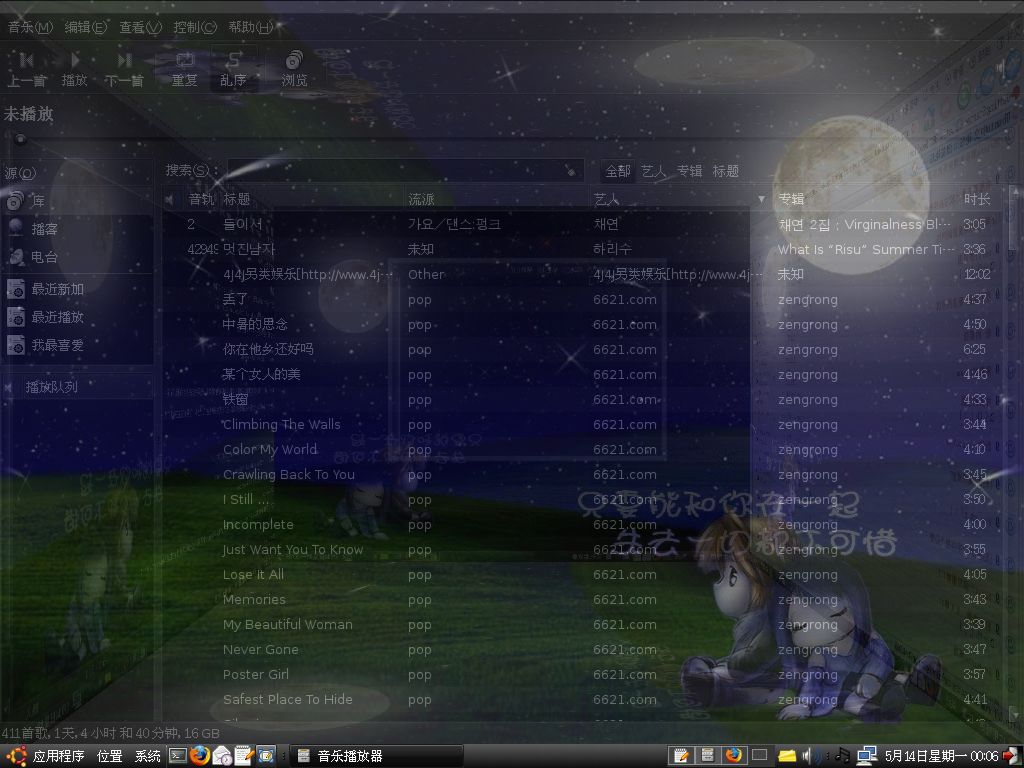Open the 编辑(E) menu
The image size is (1024, 768).
[x=86, y=27]
